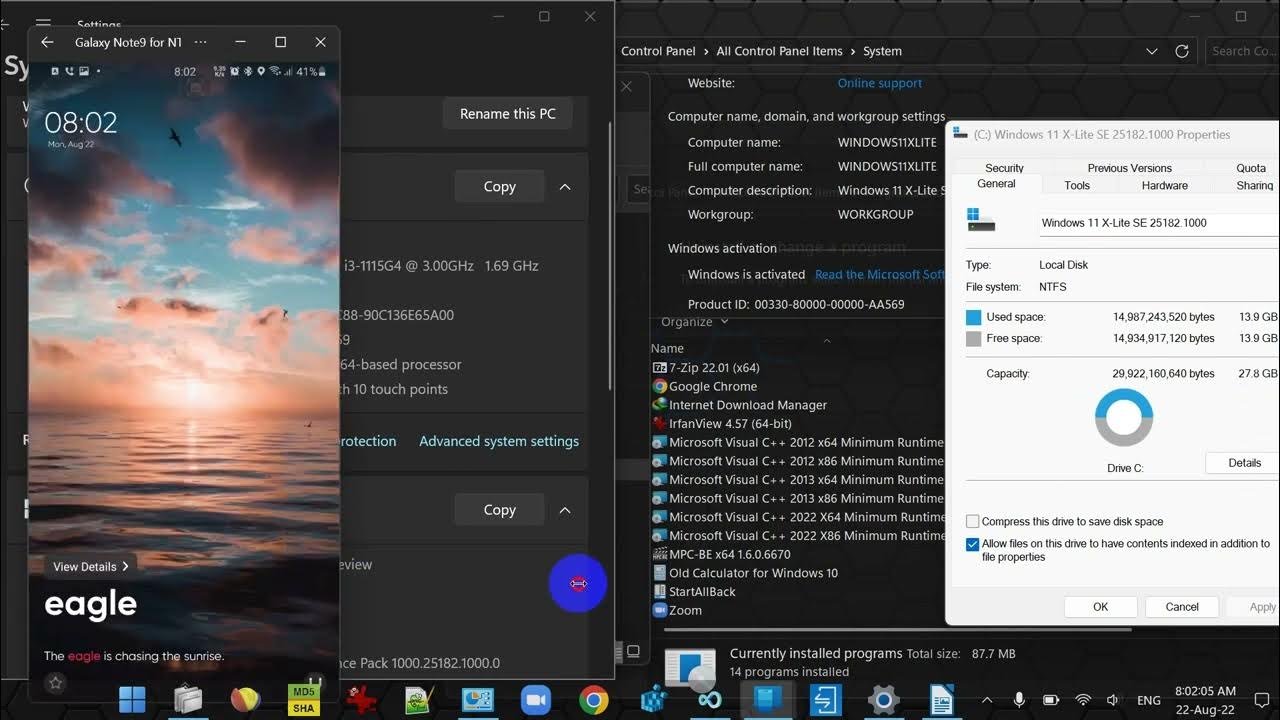Open the Tools tab

pyautogui.click(x=1077, y=185)
